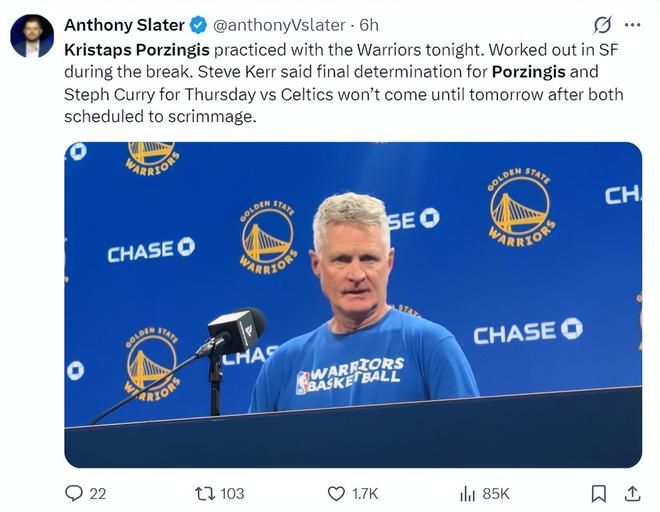Click the reply speech bubble icon
Image resolution: width=660 pixels, height=512 pixels.
(73, 493)
